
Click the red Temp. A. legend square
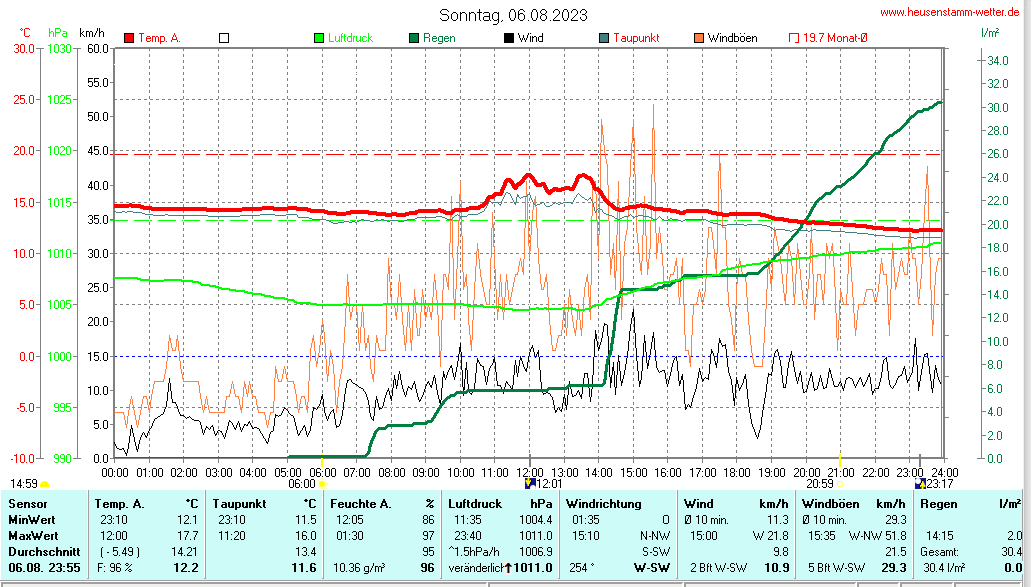(129, 38)
